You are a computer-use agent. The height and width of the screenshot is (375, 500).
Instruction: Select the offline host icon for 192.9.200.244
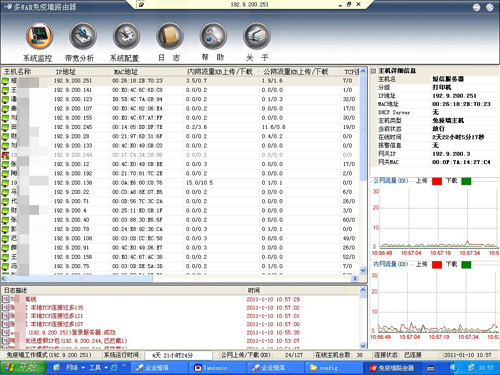(5, 155)
